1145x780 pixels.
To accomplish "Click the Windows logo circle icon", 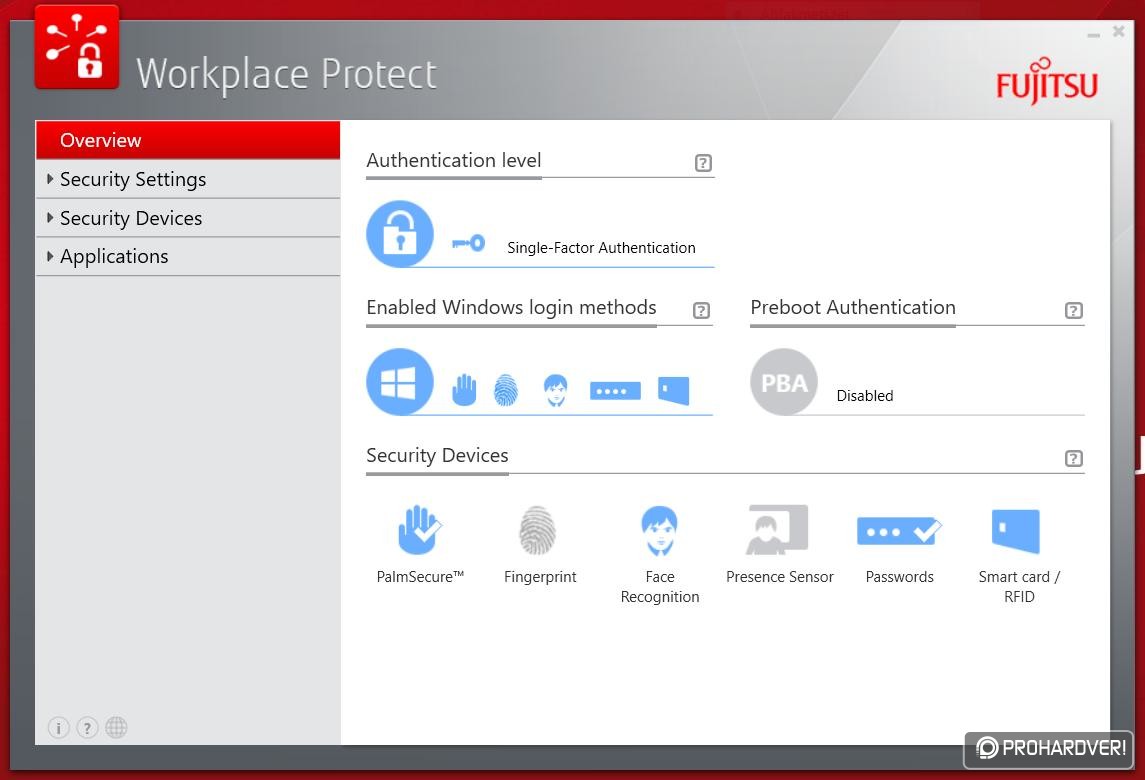I will 399,382.
